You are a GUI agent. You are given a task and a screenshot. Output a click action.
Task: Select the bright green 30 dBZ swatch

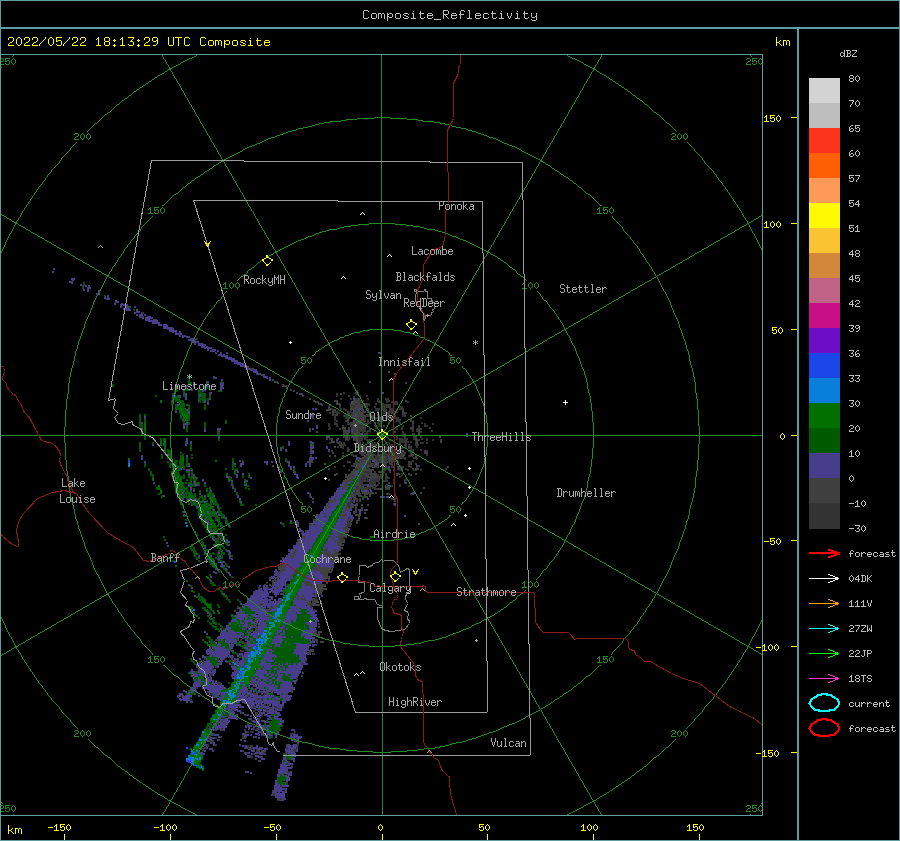click(x=824, y=415)
